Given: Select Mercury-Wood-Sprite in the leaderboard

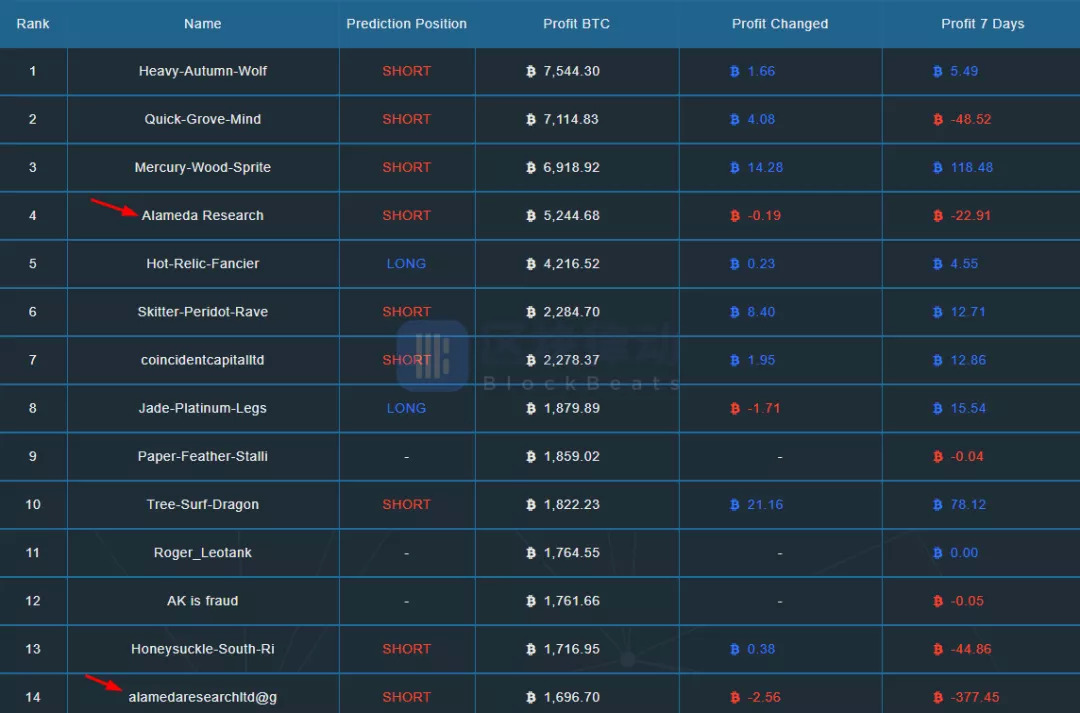Looking at the screenshot, I should click(202, 167).
